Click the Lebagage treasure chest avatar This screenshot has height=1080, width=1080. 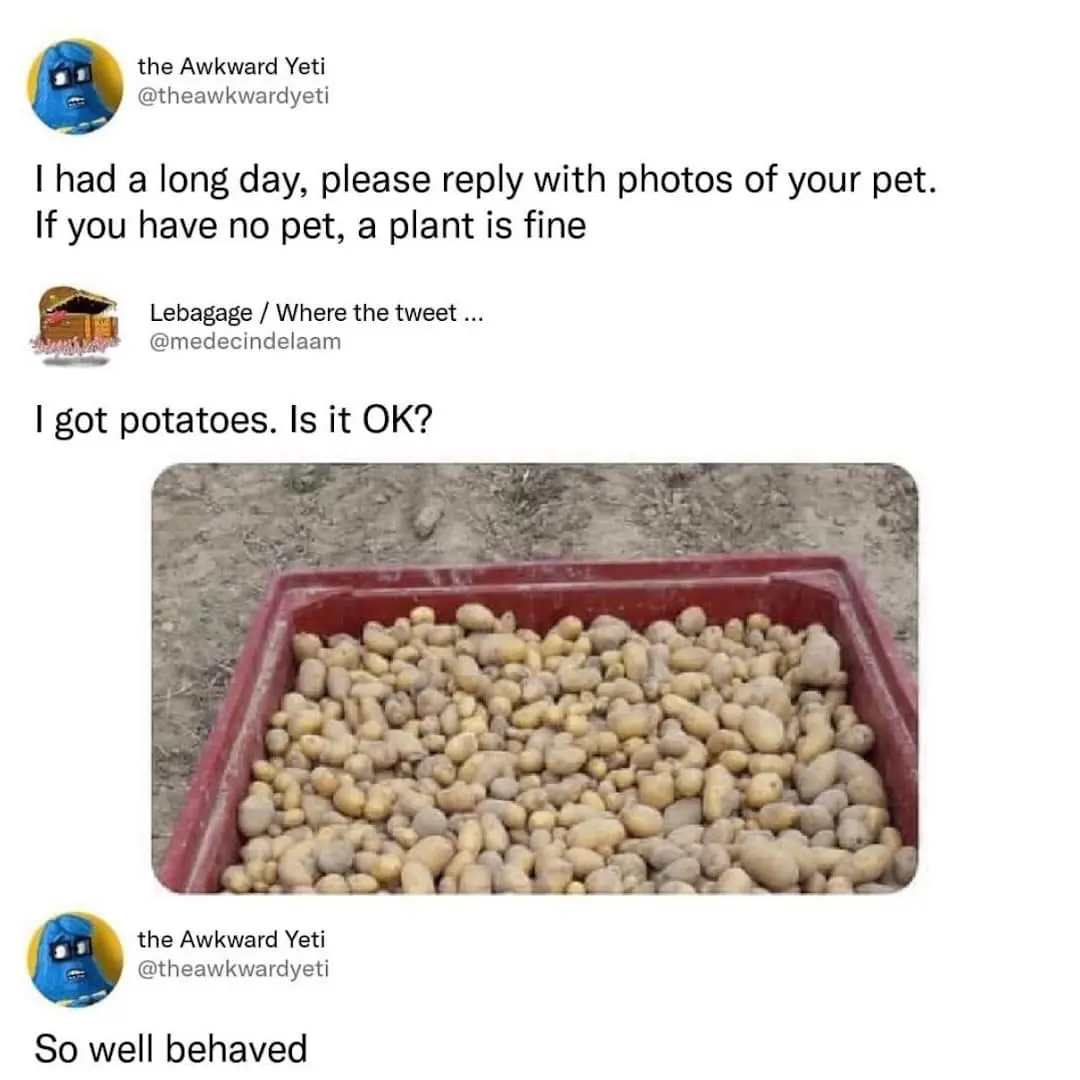(x=76, y=326)
